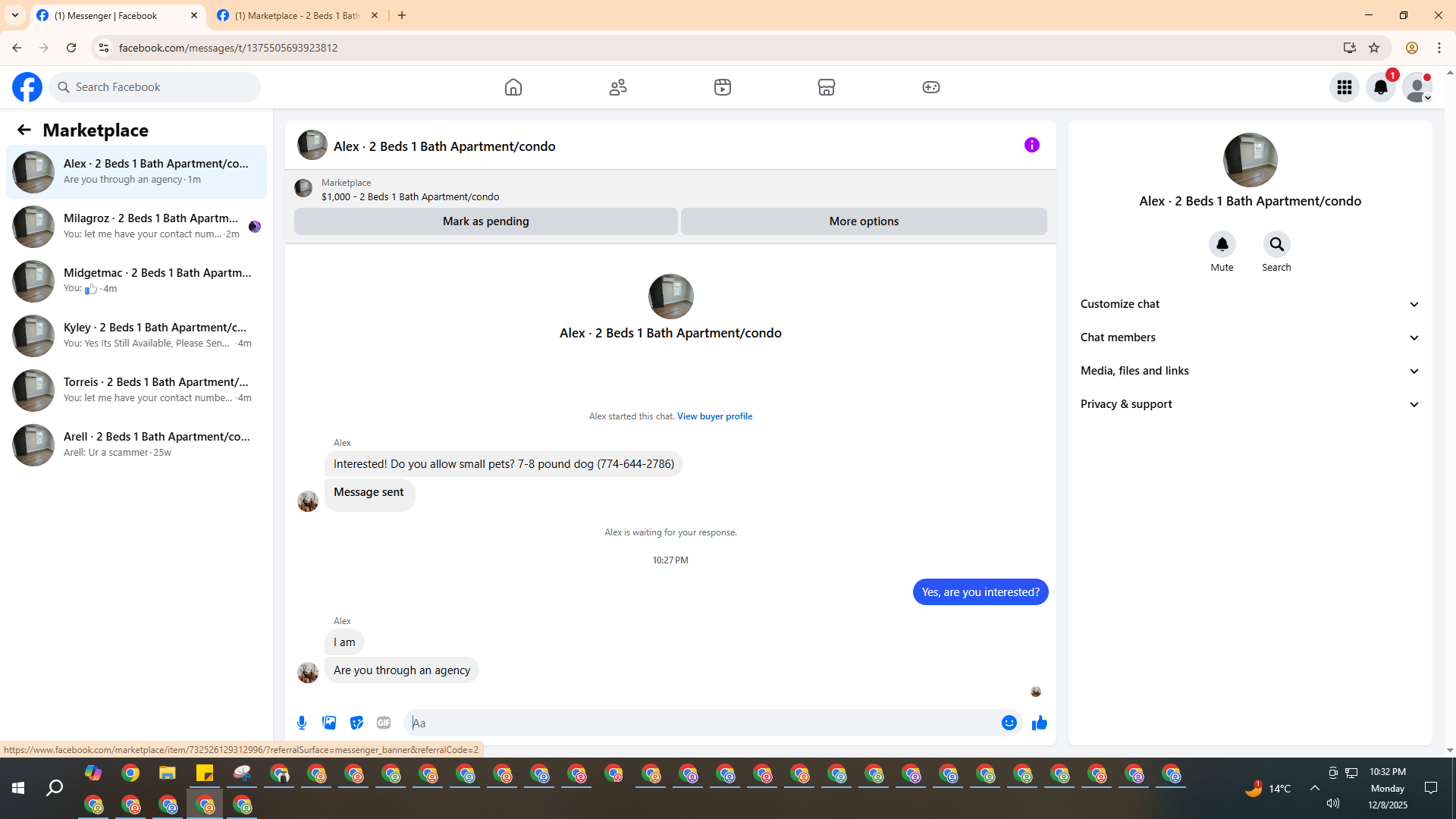The width and height of the screenshot is (1456, 819).
Task: Open the Friends icon in top navigation
Action: pyautogui.click(x=618, y=87)
